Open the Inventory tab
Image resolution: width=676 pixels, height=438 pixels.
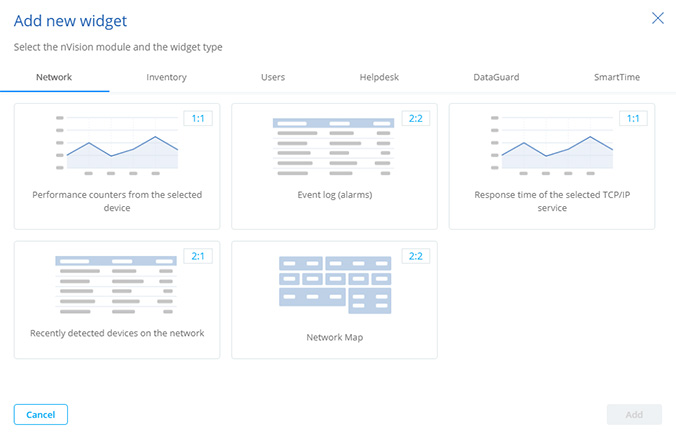pos(166,77)
